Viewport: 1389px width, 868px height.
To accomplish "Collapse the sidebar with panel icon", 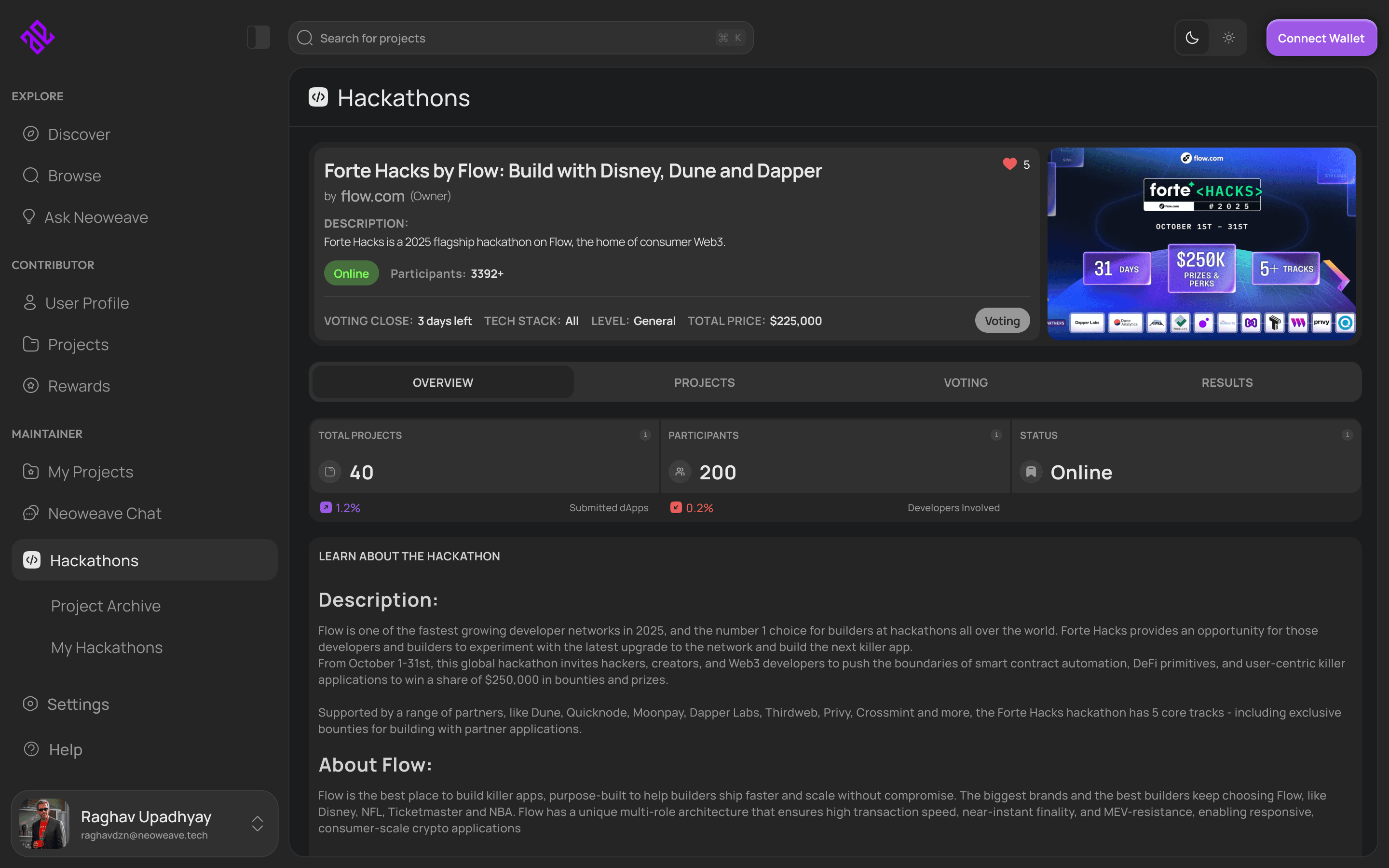I will (259, 37).
